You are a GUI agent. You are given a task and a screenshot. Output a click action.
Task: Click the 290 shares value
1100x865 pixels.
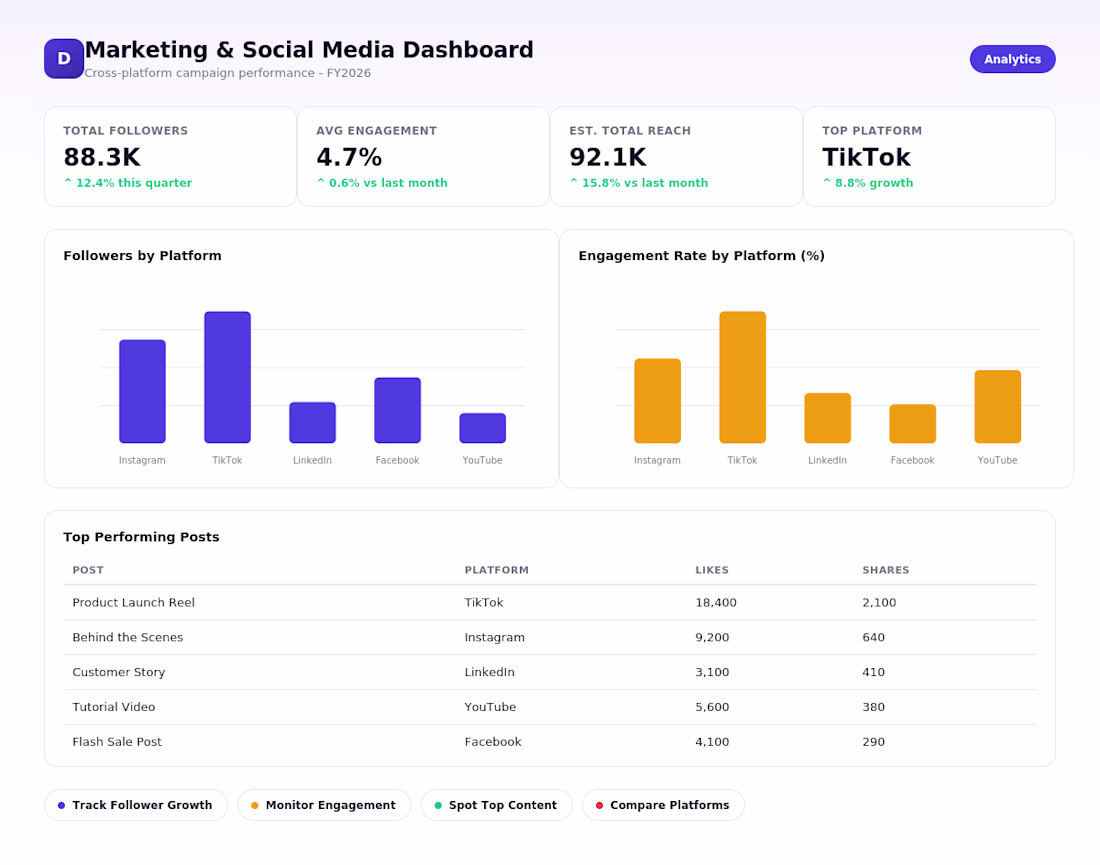[x=873, y=742]
